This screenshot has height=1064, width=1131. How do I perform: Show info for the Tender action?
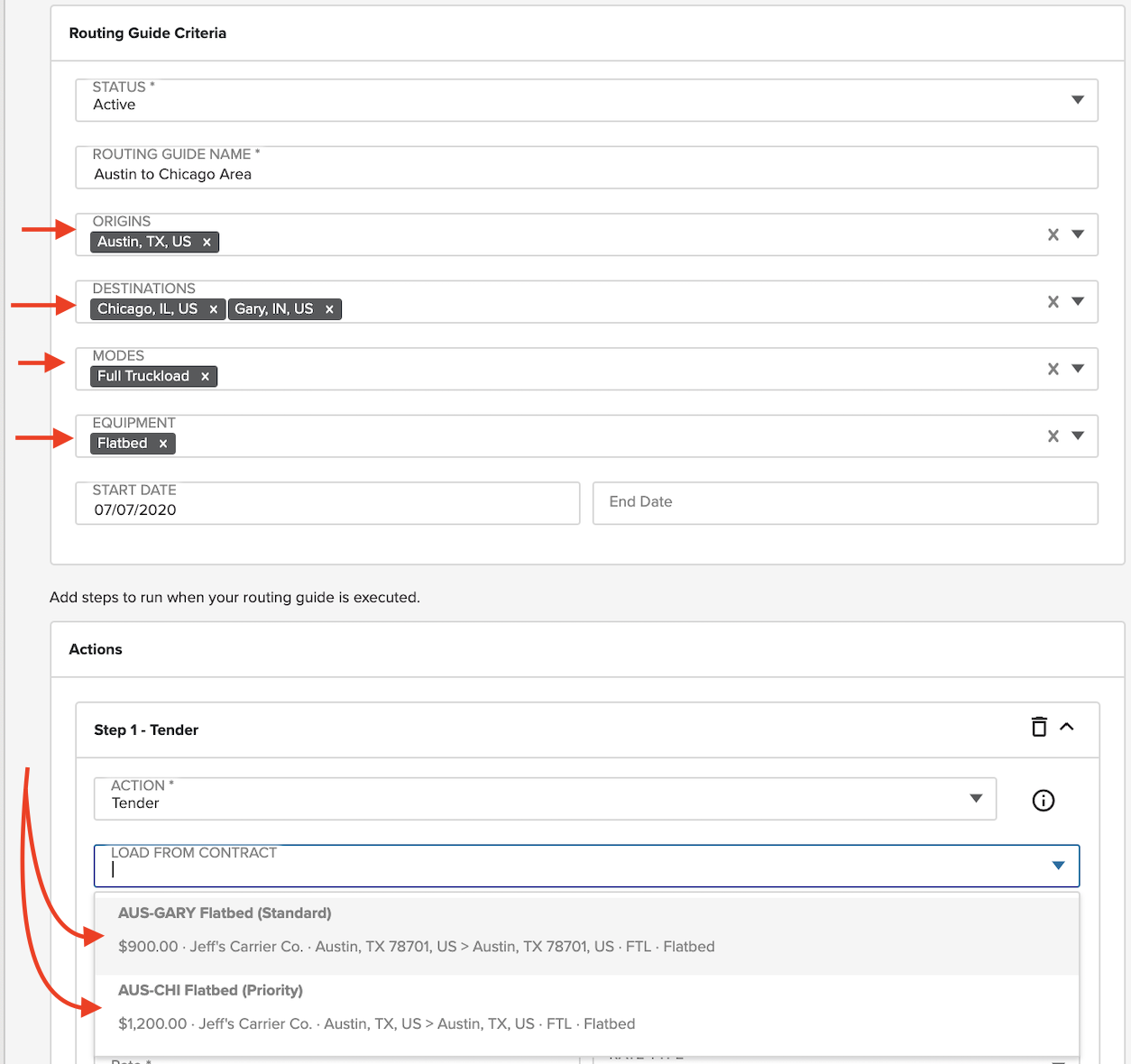point(1043,800)
